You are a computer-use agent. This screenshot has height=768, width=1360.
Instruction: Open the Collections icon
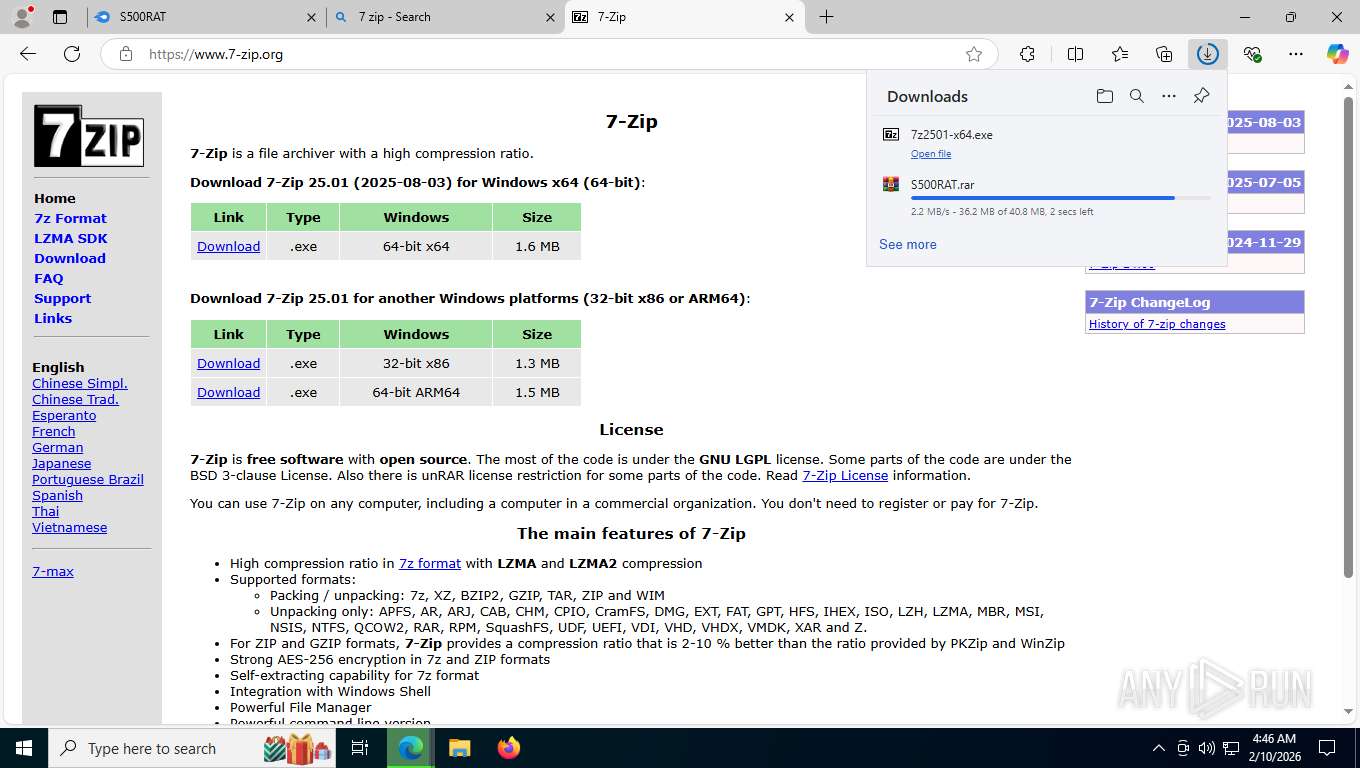pos(1163,54)
